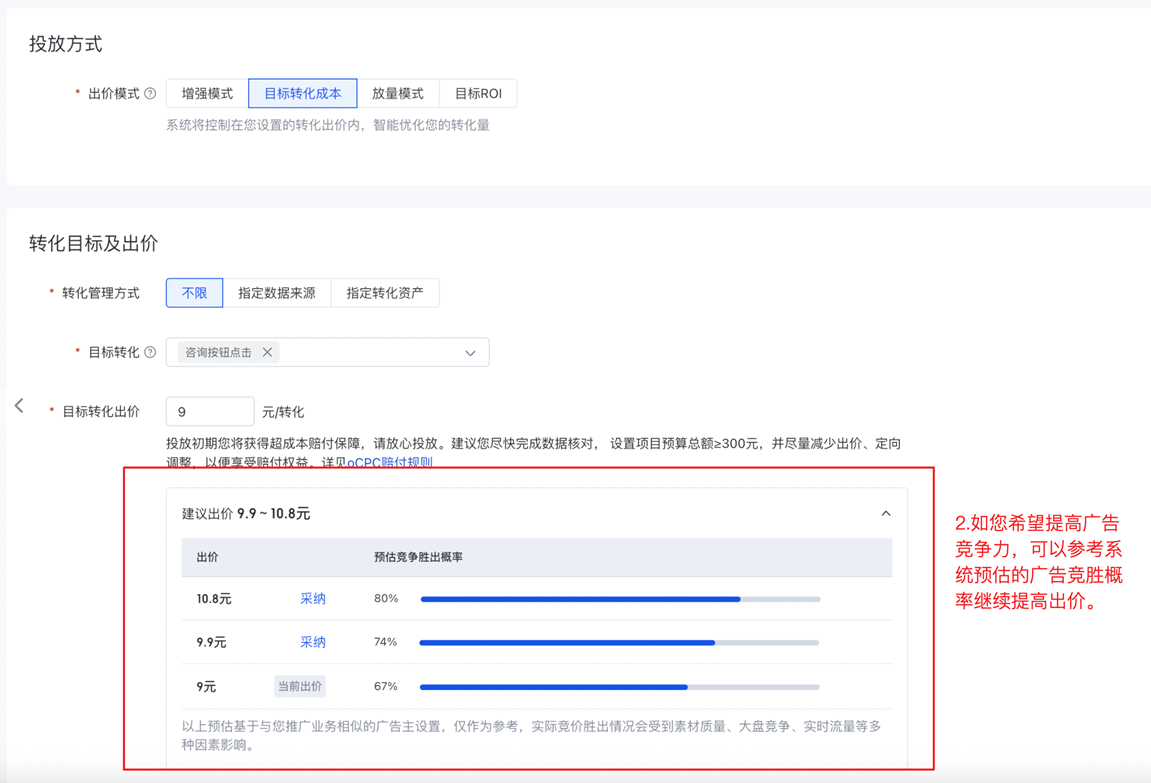1151x783 pixels.
Task: Adopt the 9.9元 suggested bid
Action: tap(313, 642)
